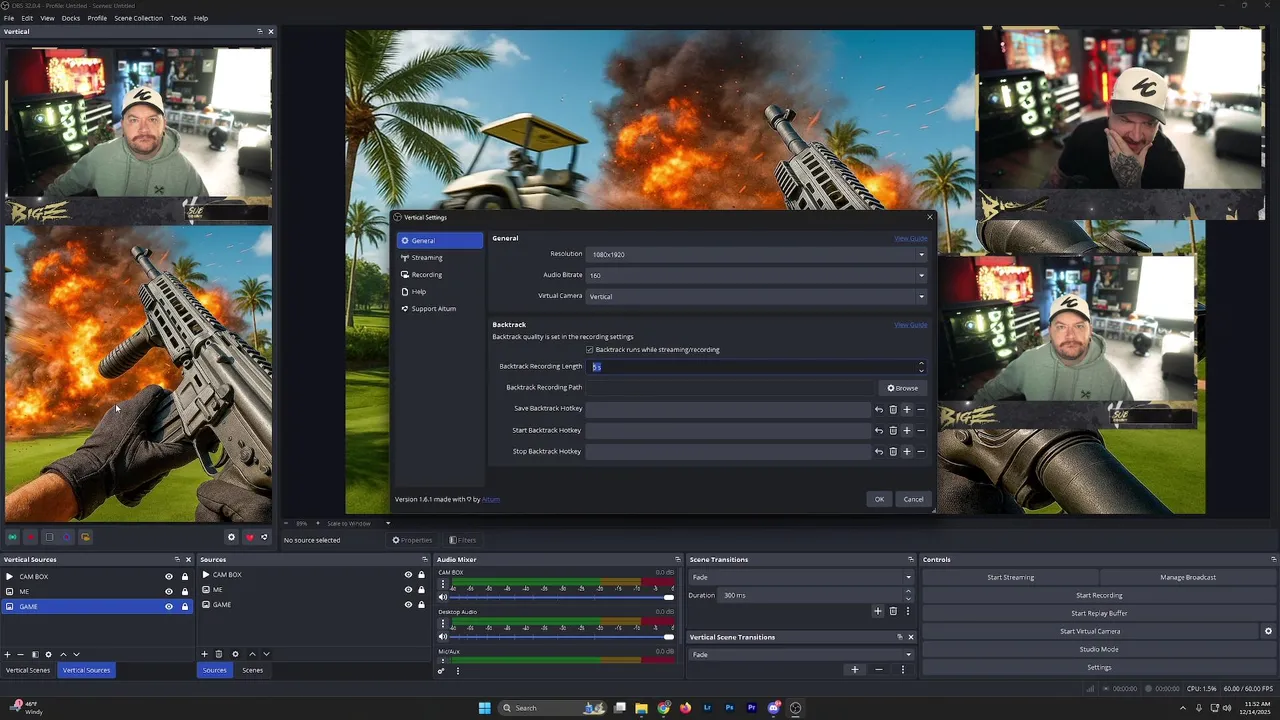The height and width of the screenshot is (720, 1280).
Task: Remove the configurable scene transition with trash icon
Action: tap(894, 611)
